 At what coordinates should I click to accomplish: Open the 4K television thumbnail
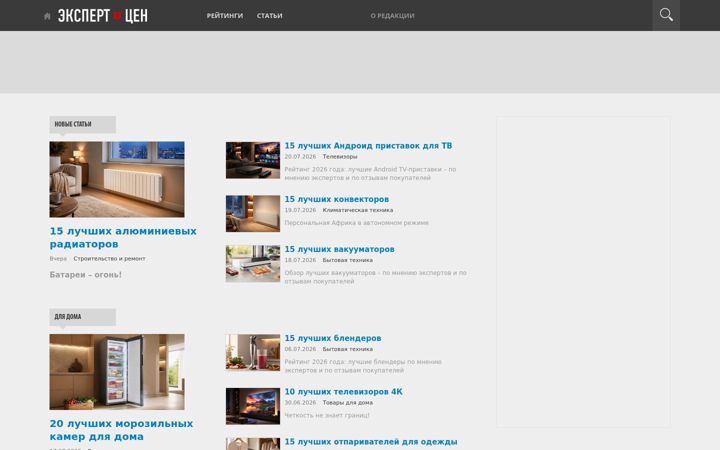253,406
